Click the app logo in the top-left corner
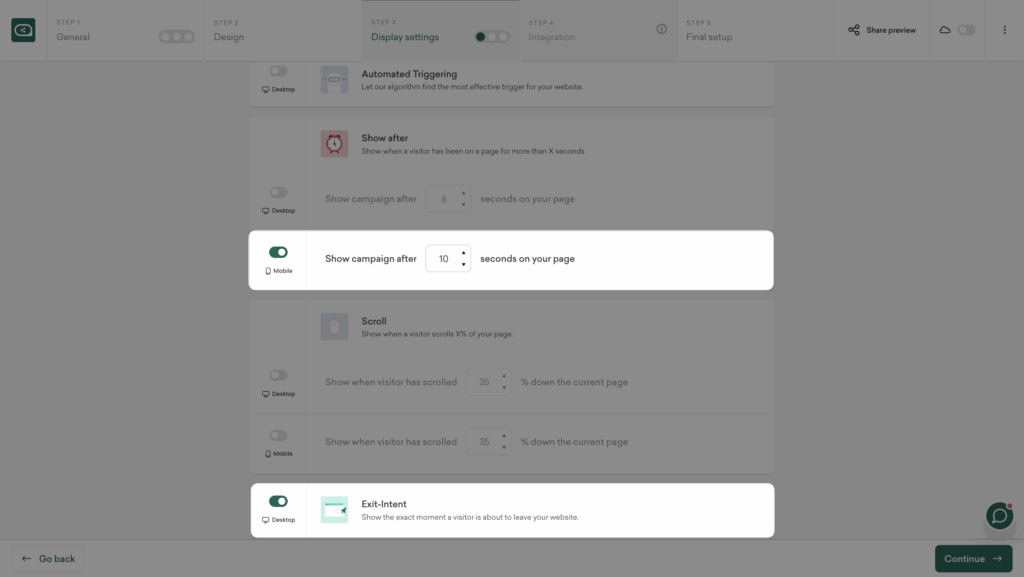 [x=22, y=30]
